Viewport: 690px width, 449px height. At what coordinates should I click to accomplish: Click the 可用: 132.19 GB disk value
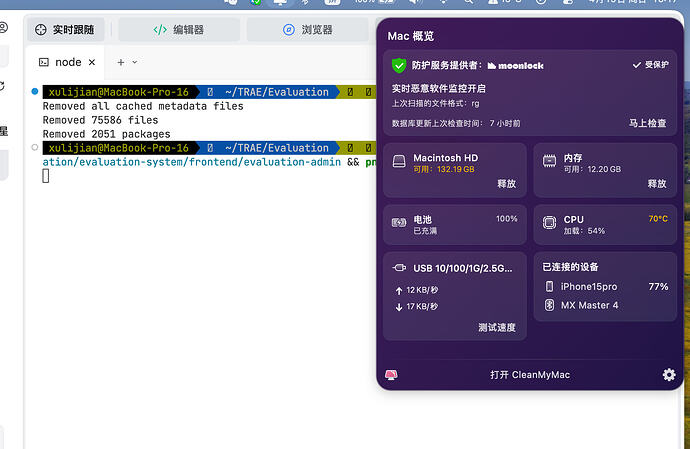click(x=444, y=169)
